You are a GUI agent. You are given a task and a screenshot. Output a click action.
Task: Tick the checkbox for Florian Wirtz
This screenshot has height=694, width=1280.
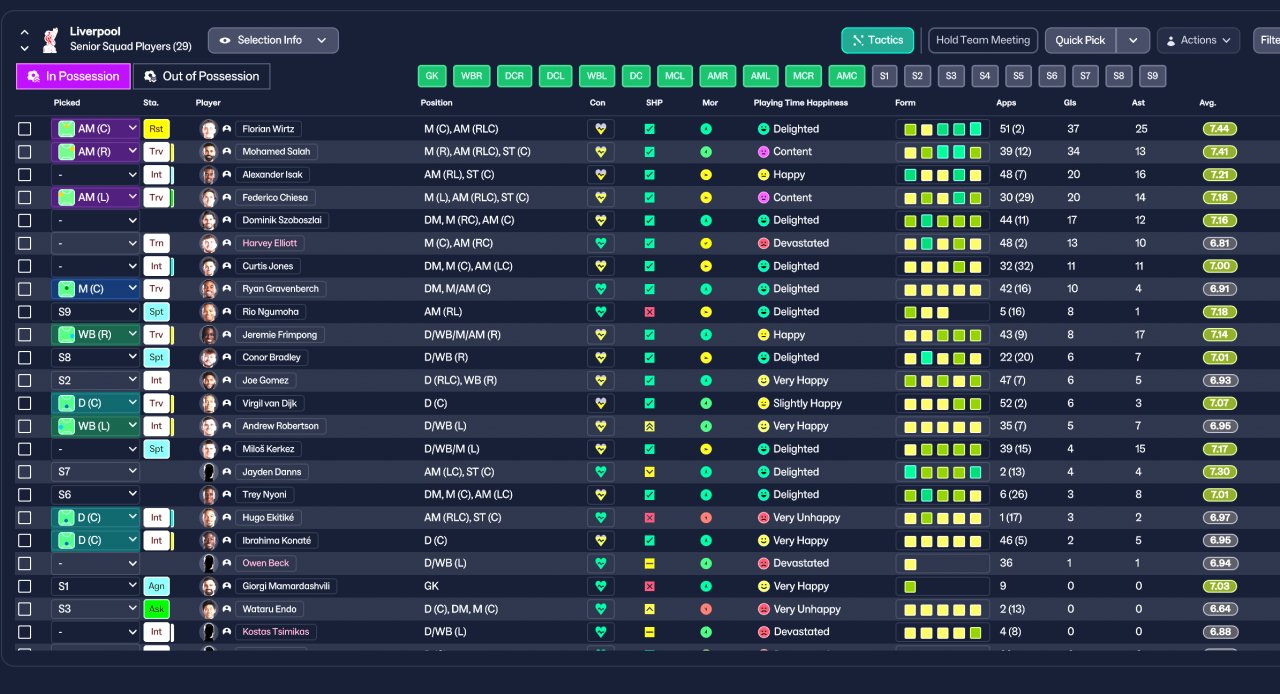click(x=25, y=129)
